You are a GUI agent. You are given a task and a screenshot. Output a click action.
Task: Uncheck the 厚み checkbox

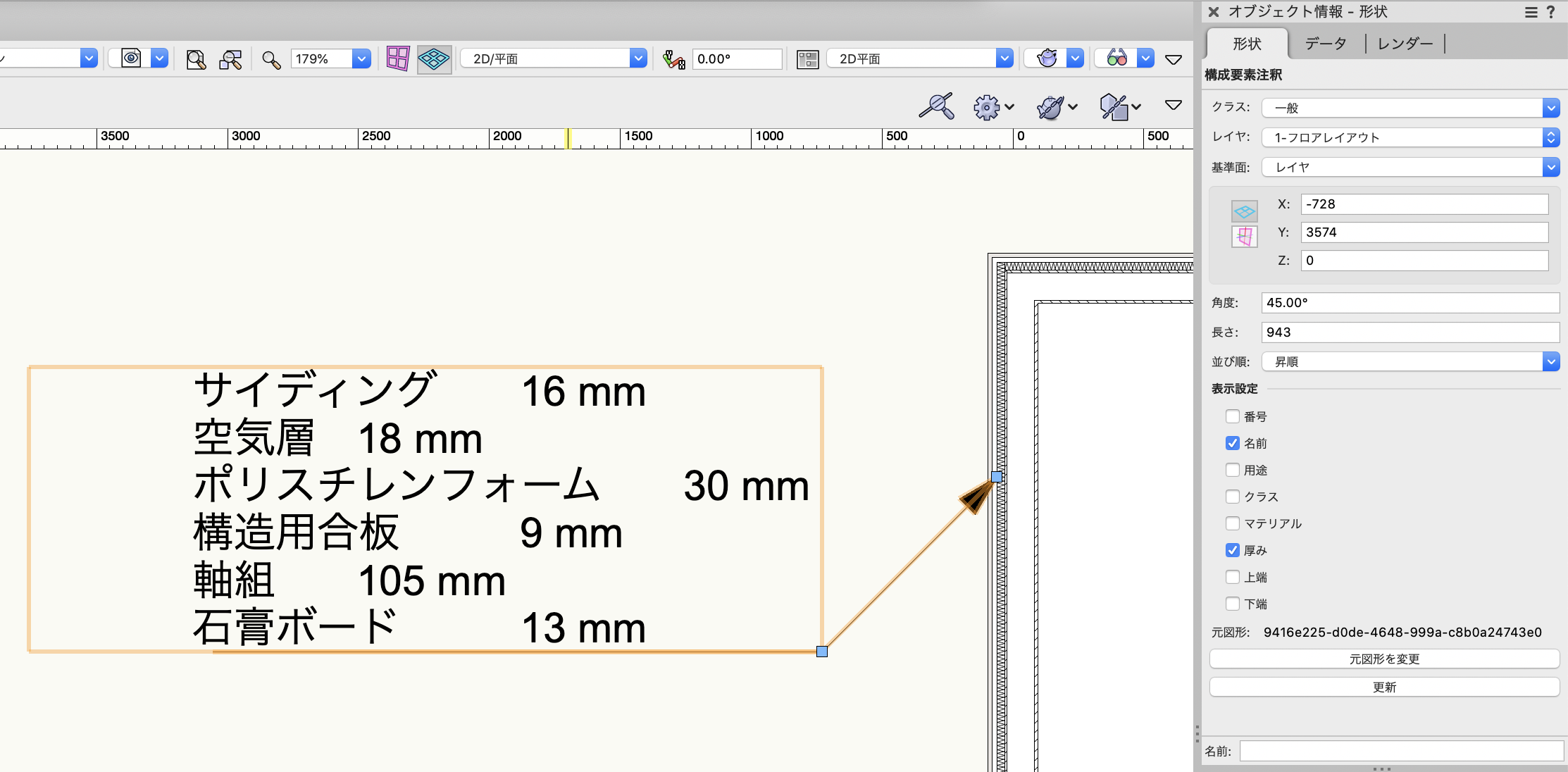pos(1233,550)
